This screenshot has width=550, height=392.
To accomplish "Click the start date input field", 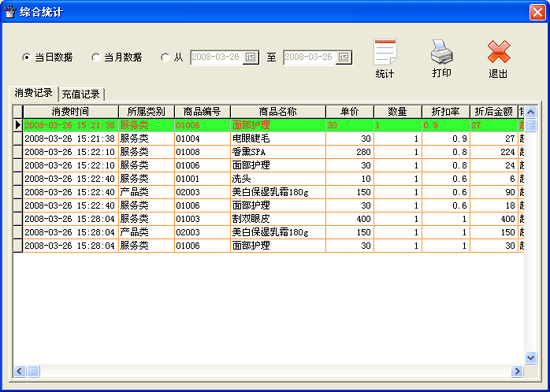I will tap(217, 58).
